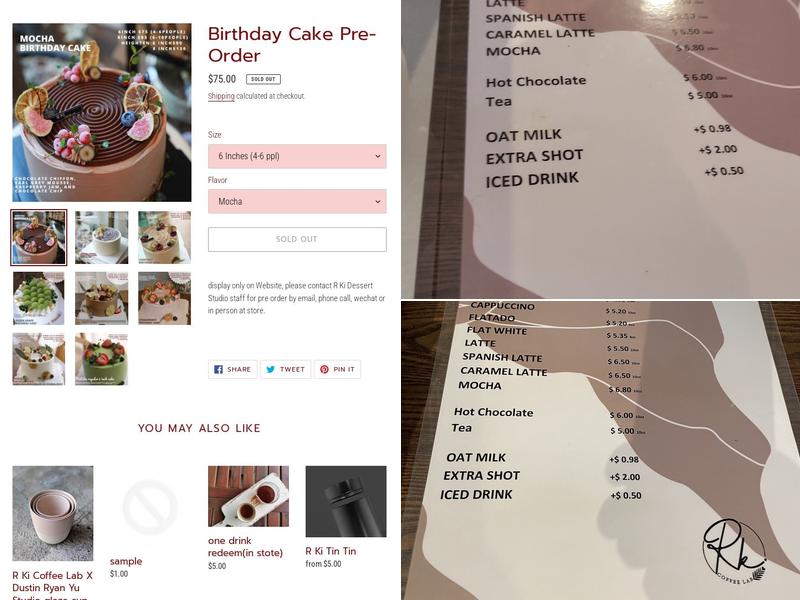This screenshot has width=800, height=600.
Task: Click the Twitter Tweet button
Action: click(286, 369)
